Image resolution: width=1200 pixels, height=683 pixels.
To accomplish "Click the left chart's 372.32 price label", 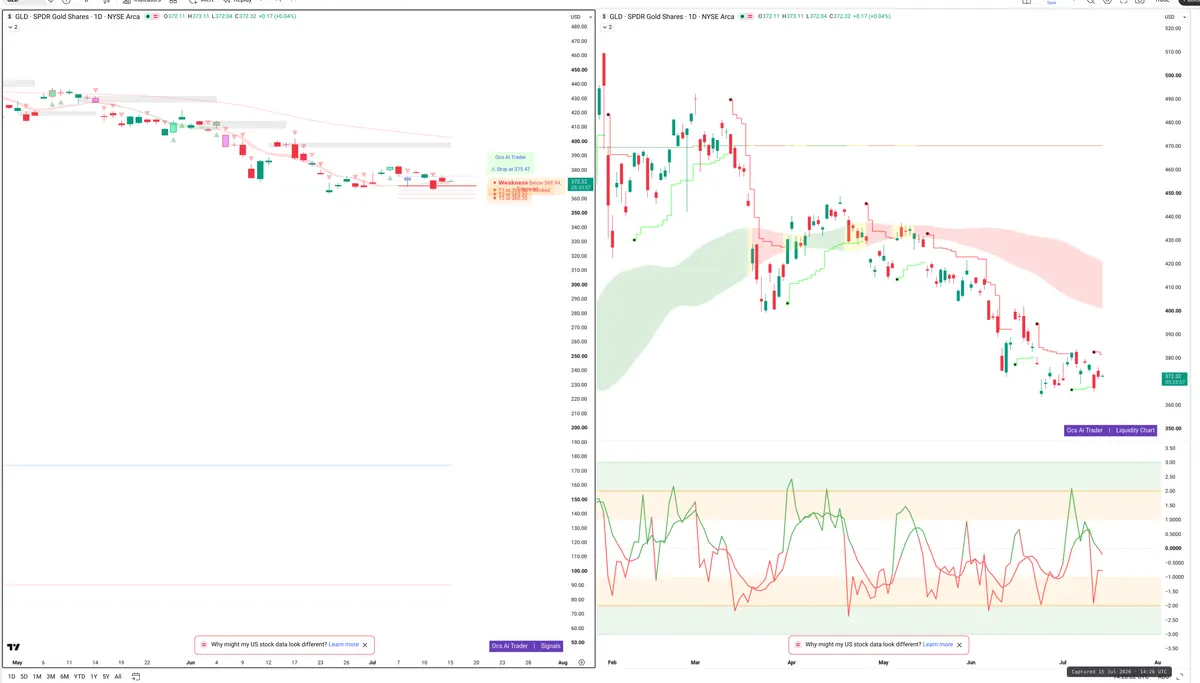I will pyautogui.click(x=581, y=184).
